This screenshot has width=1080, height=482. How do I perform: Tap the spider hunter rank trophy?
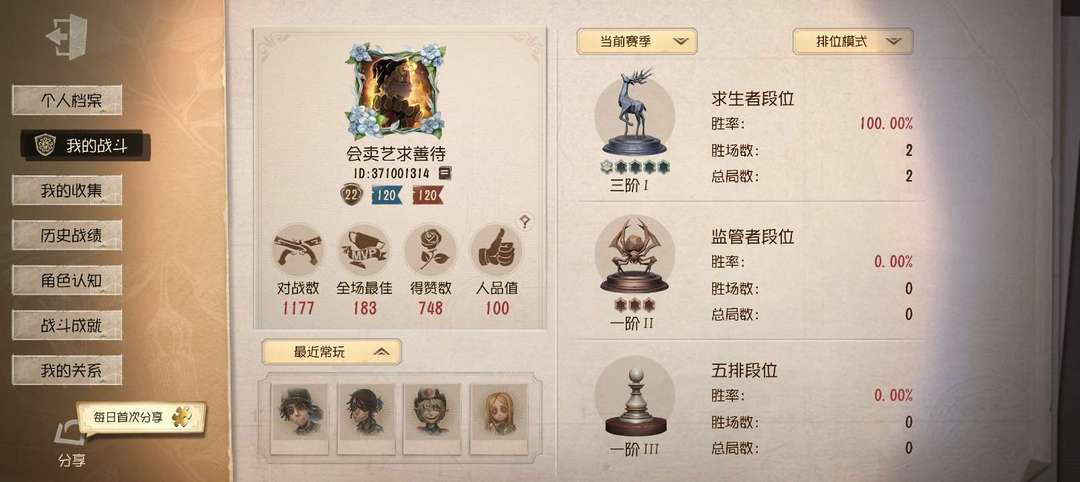[634, 255]
